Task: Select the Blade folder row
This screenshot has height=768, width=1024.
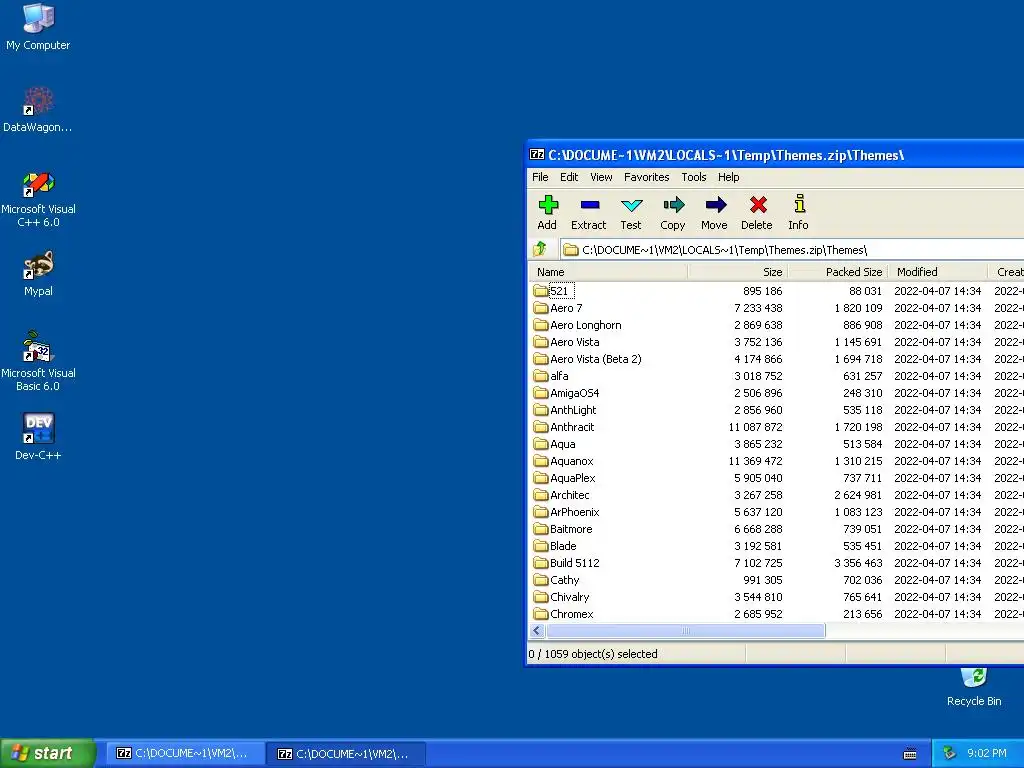Action: 776,546
